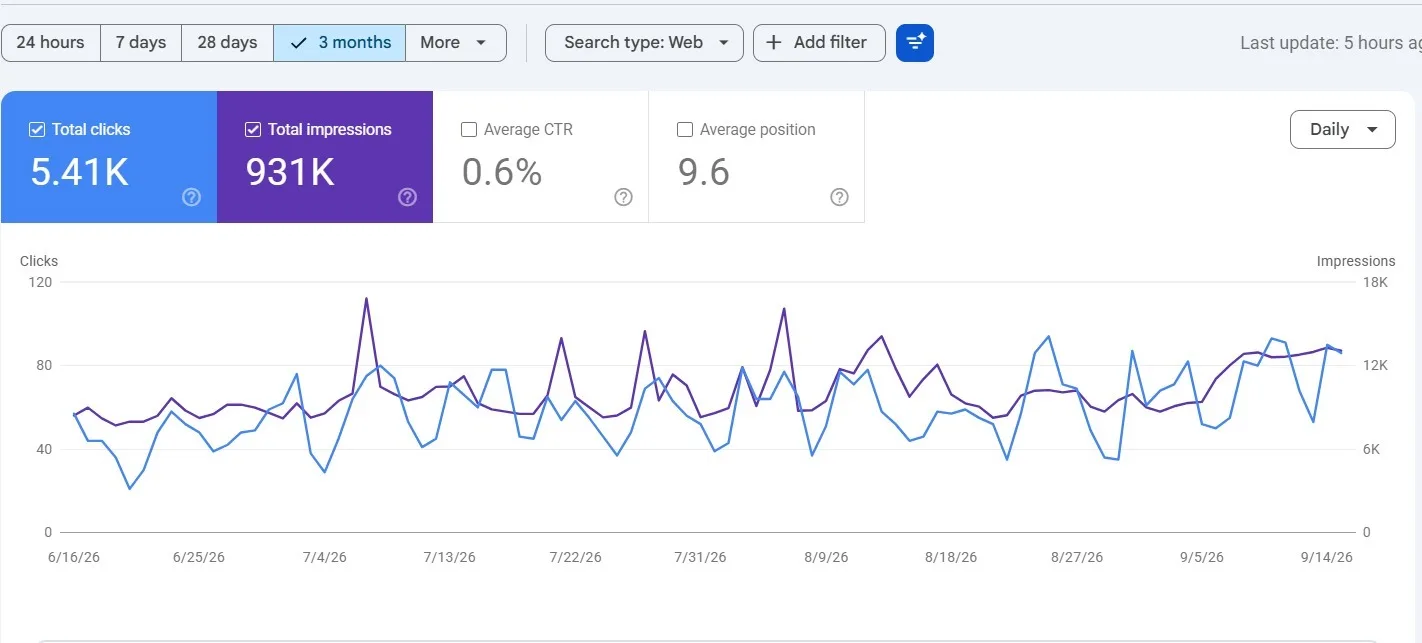Viewport: 1422px width, 643px height.
Task: Click the impressions peak near 7/4/26
Action: [366, 298]
